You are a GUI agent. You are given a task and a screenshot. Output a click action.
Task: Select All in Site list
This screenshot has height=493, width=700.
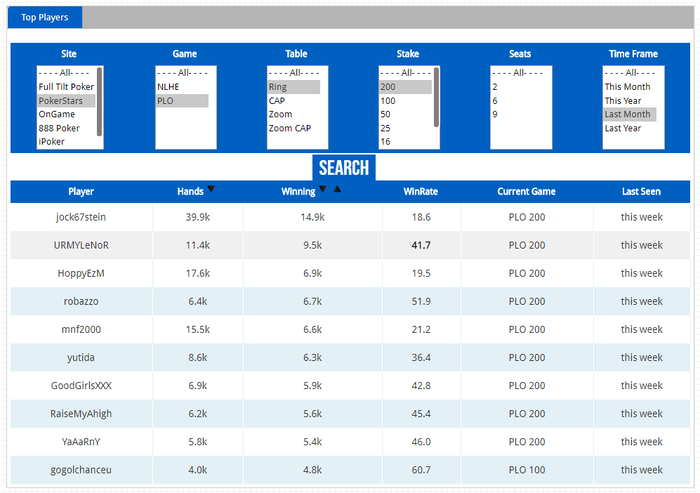point(66,73)
